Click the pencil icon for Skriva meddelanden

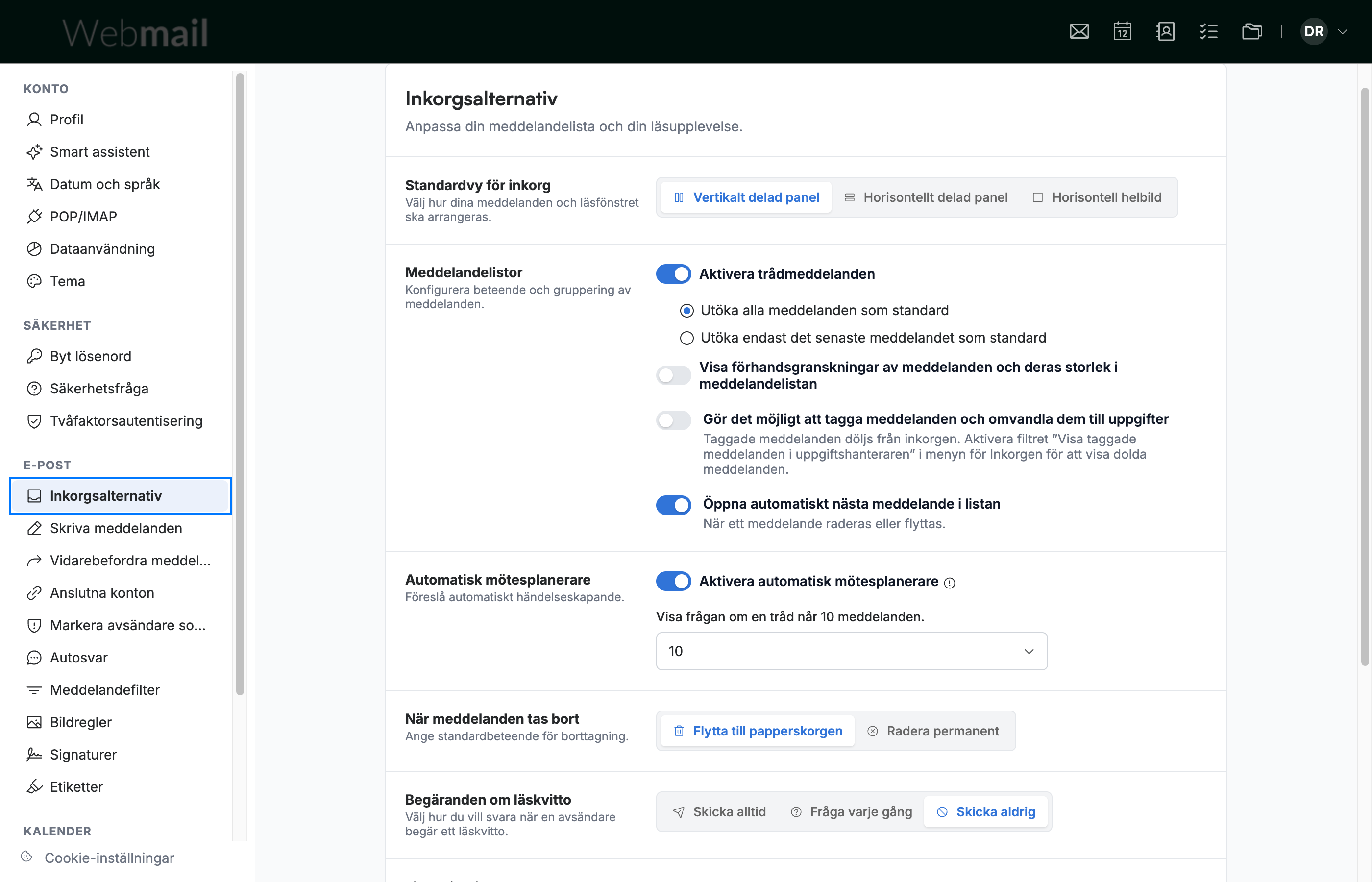[x=34, y=528]
